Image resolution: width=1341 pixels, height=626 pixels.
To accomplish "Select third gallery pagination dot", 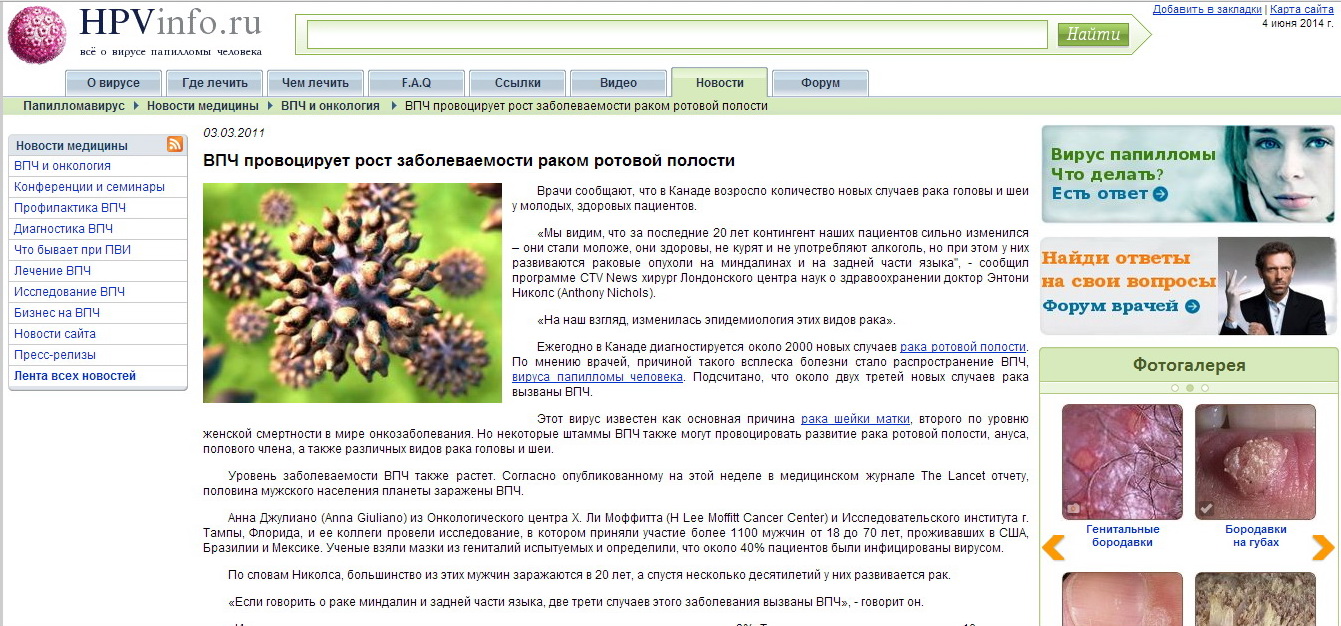I will coord(1205,387).
